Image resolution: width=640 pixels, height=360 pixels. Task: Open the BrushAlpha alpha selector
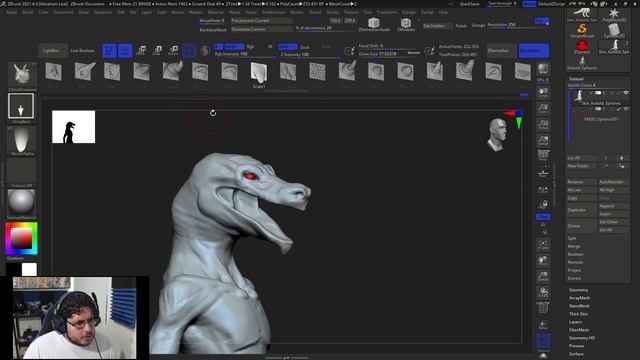pyautogui.click(x=21, y=140)
